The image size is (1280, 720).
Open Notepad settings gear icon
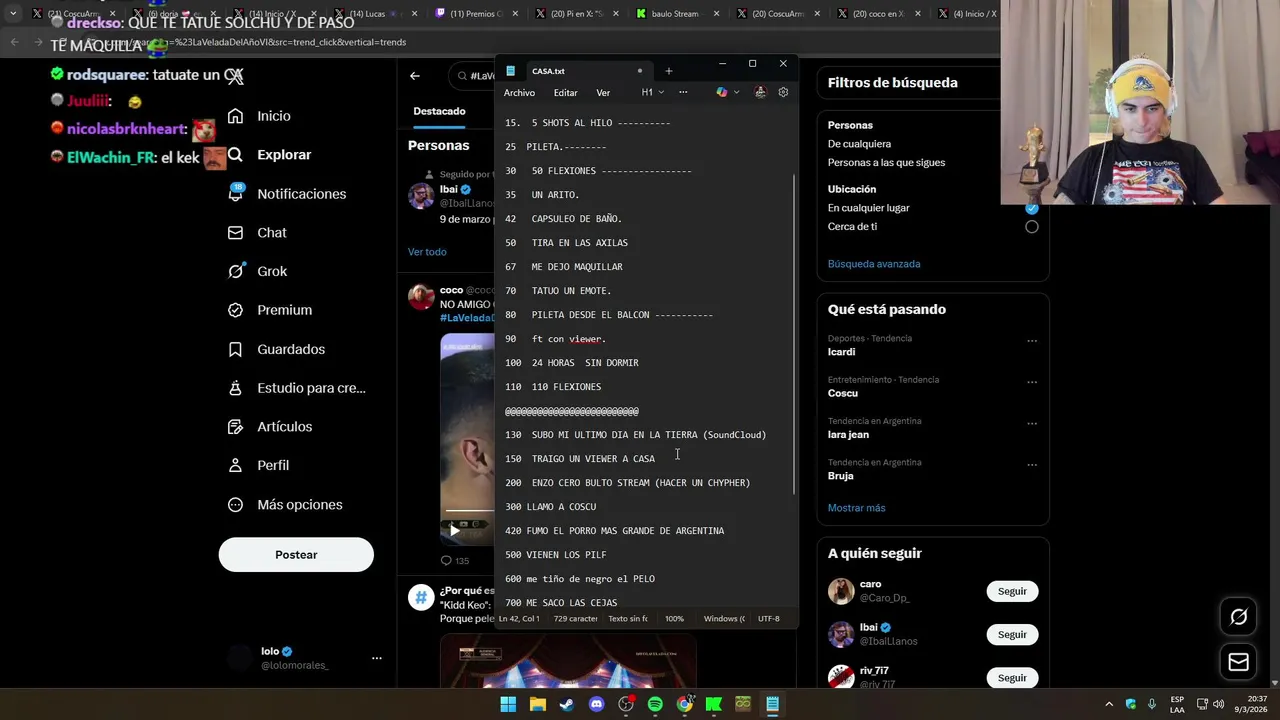click(x=783, y=92)
